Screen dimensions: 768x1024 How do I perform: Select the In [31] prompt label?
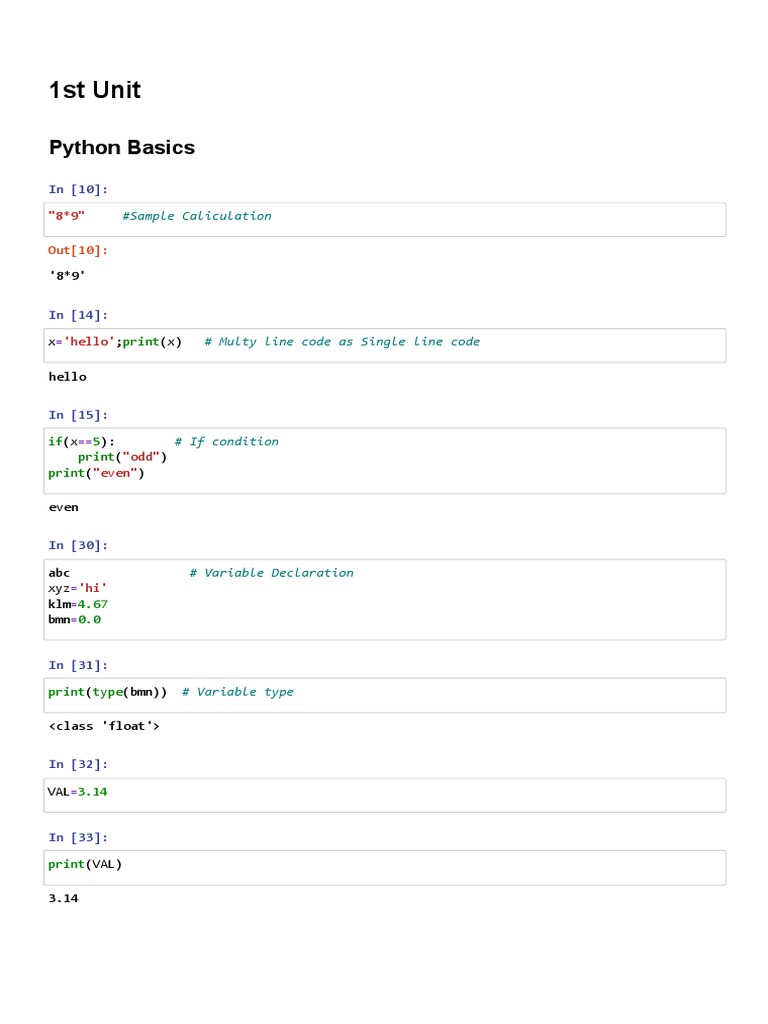pyautogui.click(x=78, y=665)
